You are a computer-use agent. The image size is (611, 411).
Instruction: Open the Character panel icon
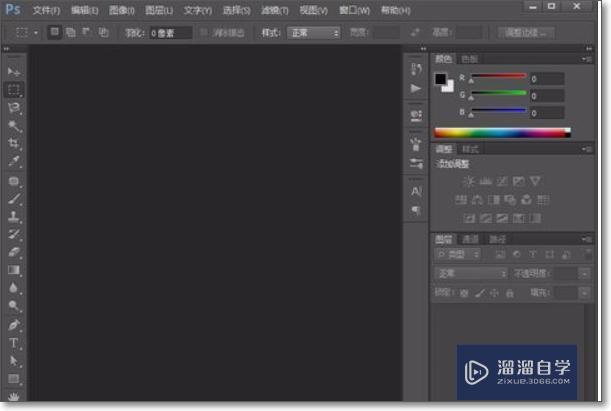[416, 192]
